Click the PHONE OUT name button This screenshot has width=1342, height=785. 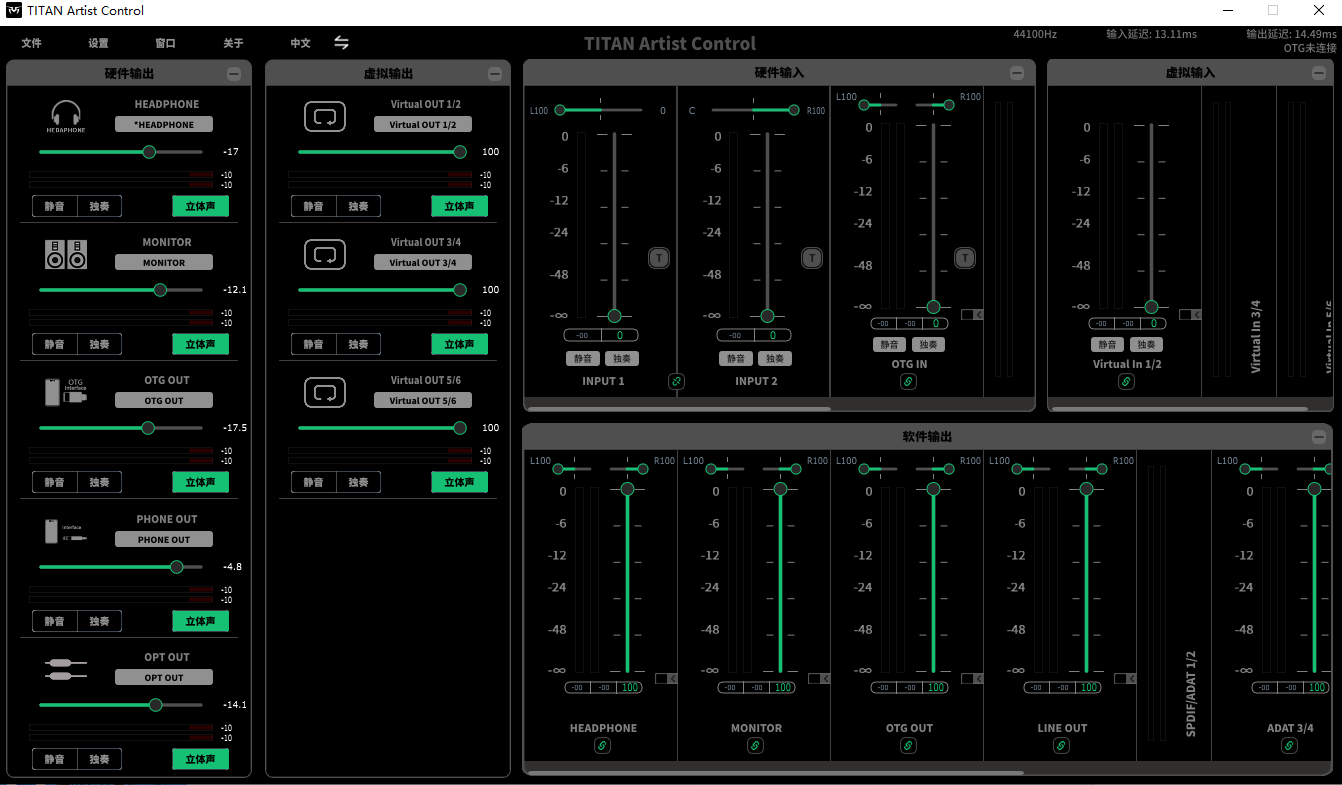coord(164,539)
